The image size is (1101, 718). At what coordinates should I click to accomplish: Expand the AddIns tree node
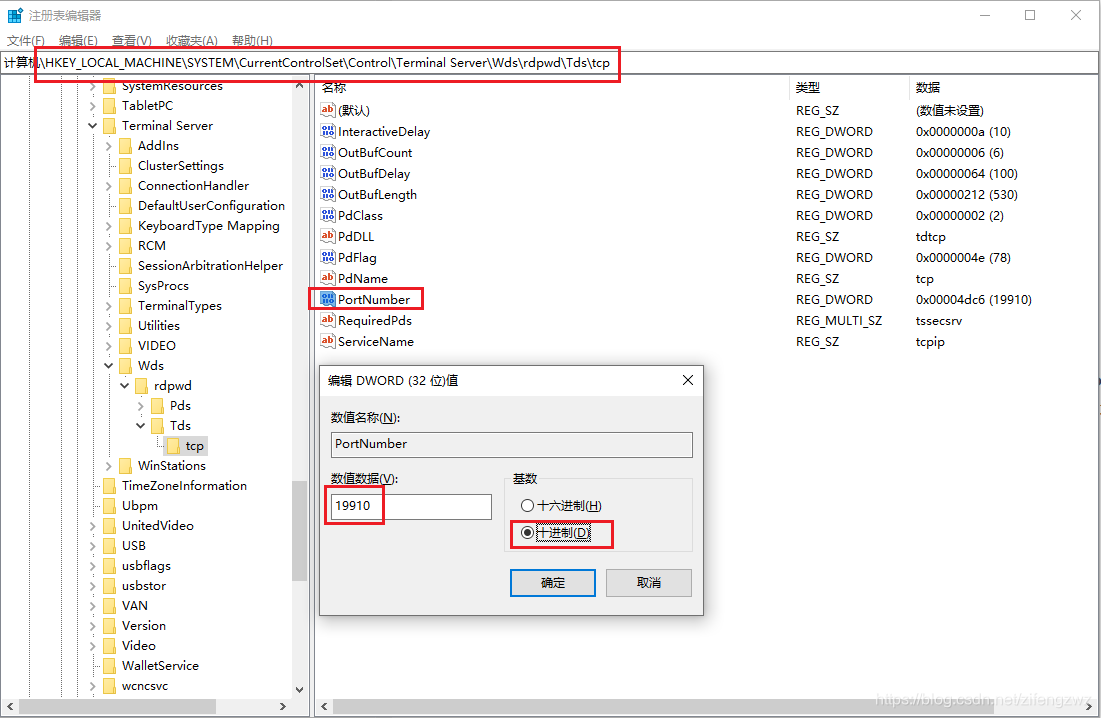click(109, 146)
